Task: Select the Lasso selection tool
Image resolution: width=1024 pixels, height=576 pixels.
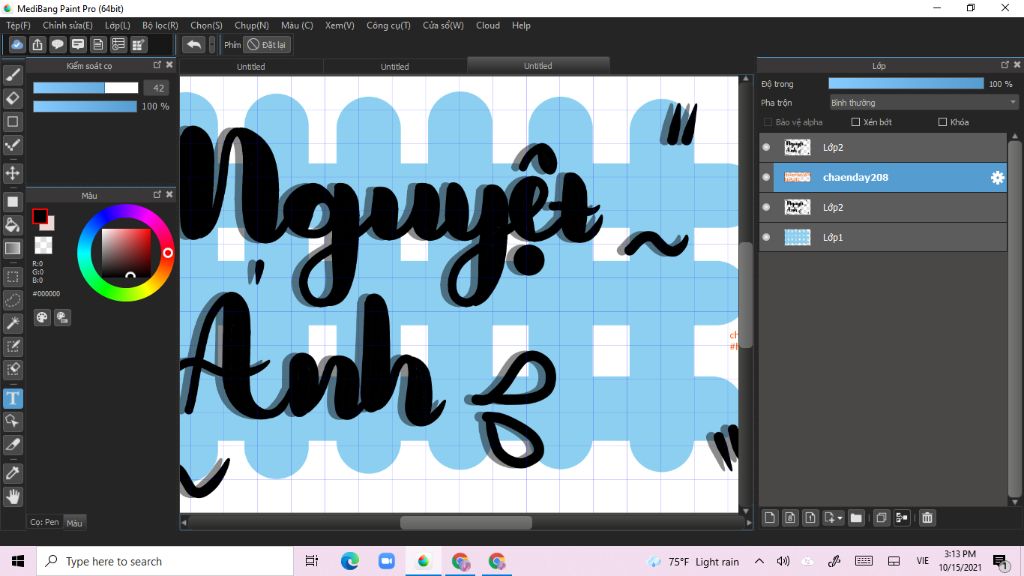Action: tap(12, 300)
